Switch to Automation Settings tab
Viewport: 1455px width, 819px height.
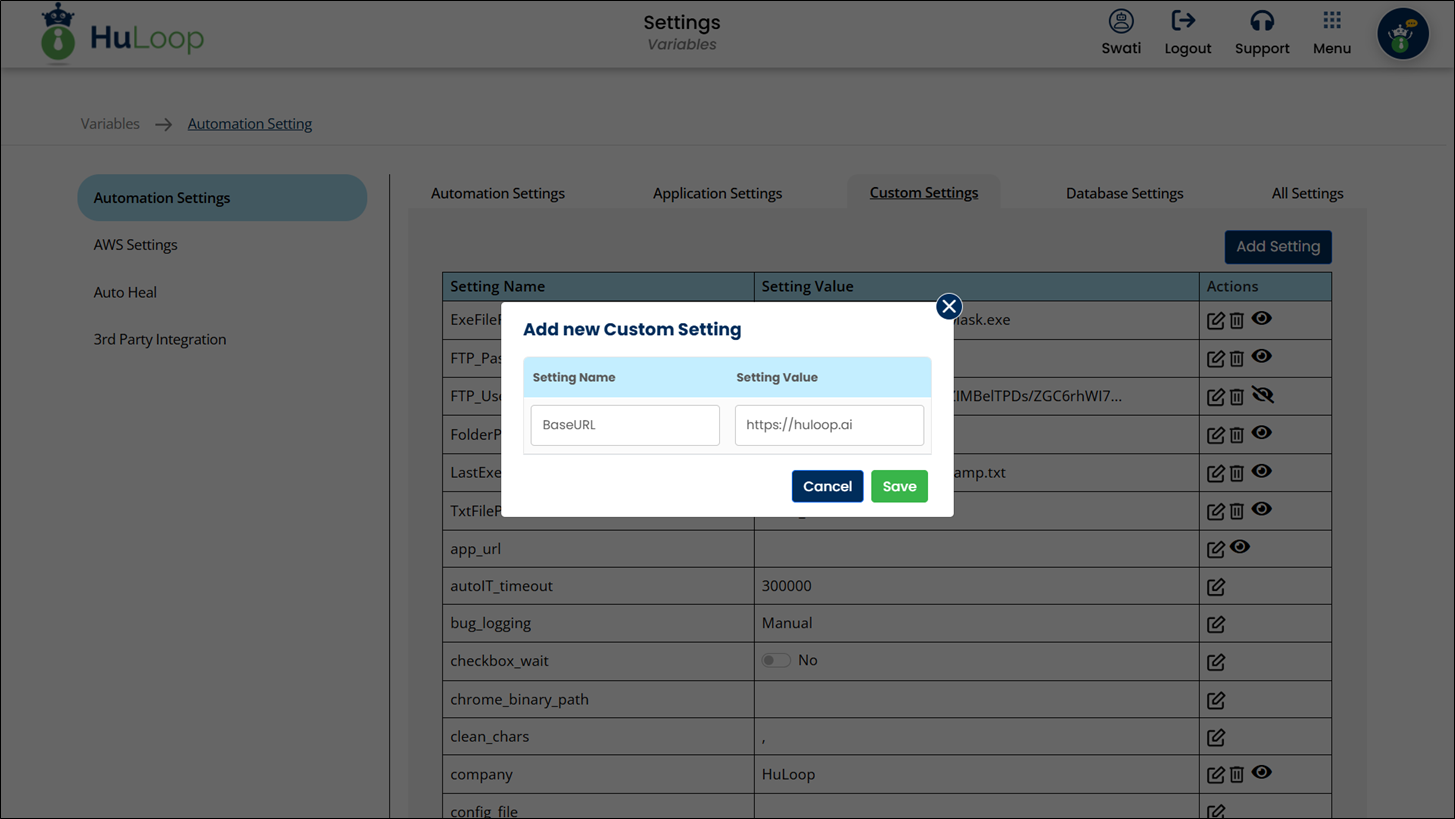(498, 193)
